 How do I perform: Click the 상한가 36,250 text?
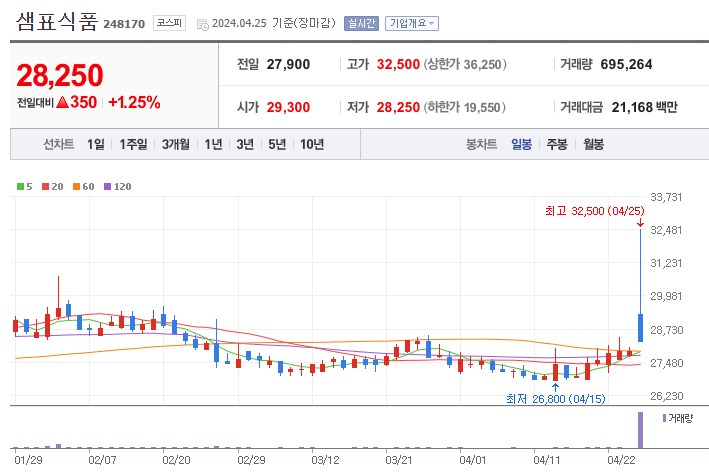(x=465, y=64)
